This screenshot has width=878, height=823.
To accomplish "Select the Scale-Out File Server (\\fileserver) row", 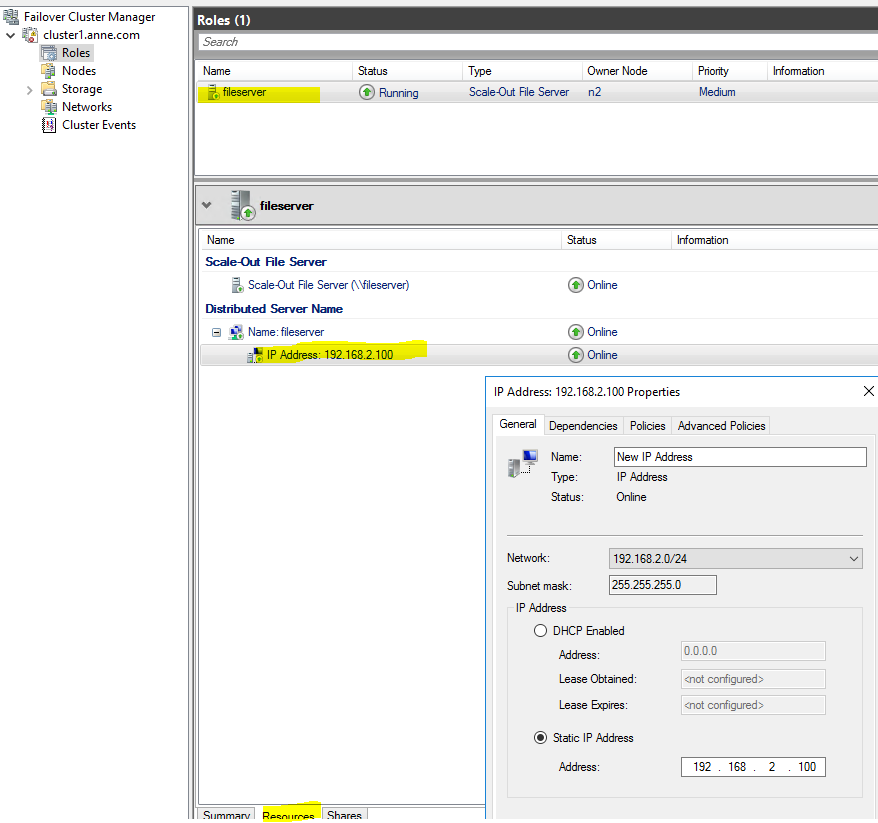I will [539, 285].
